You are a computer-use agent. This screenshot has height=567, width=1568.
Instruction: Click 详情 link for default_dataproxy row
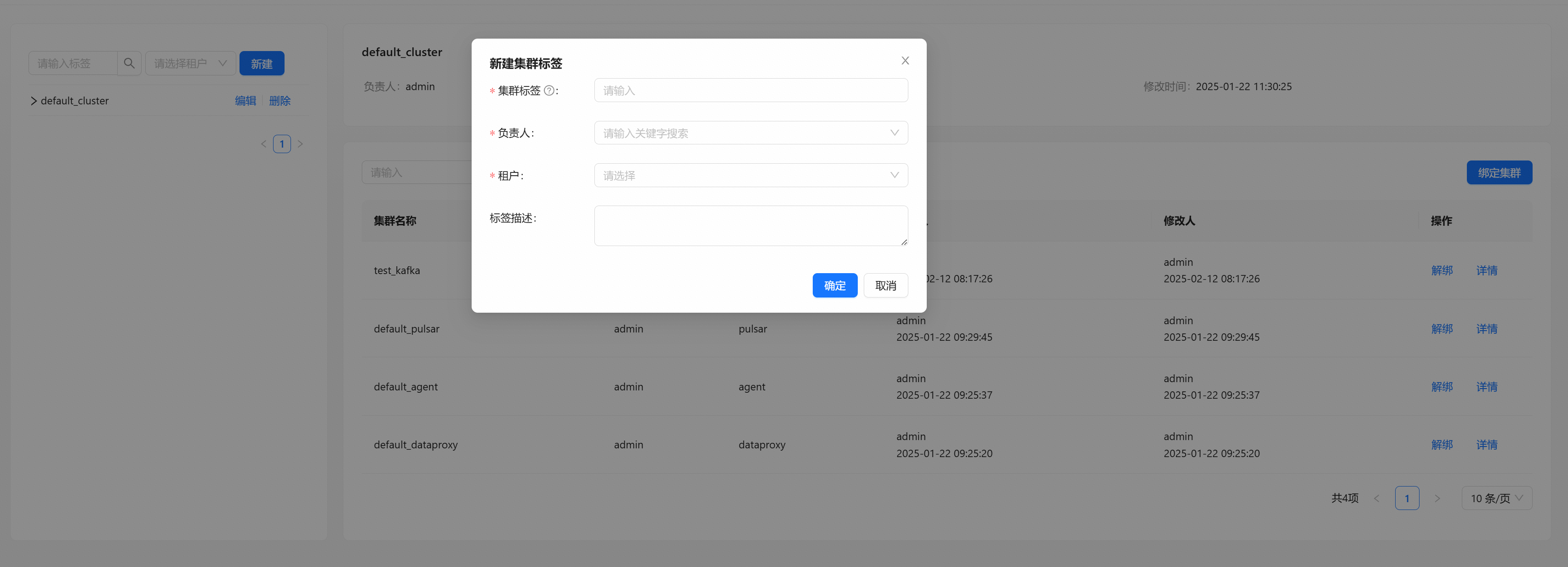click(1486, 445)
